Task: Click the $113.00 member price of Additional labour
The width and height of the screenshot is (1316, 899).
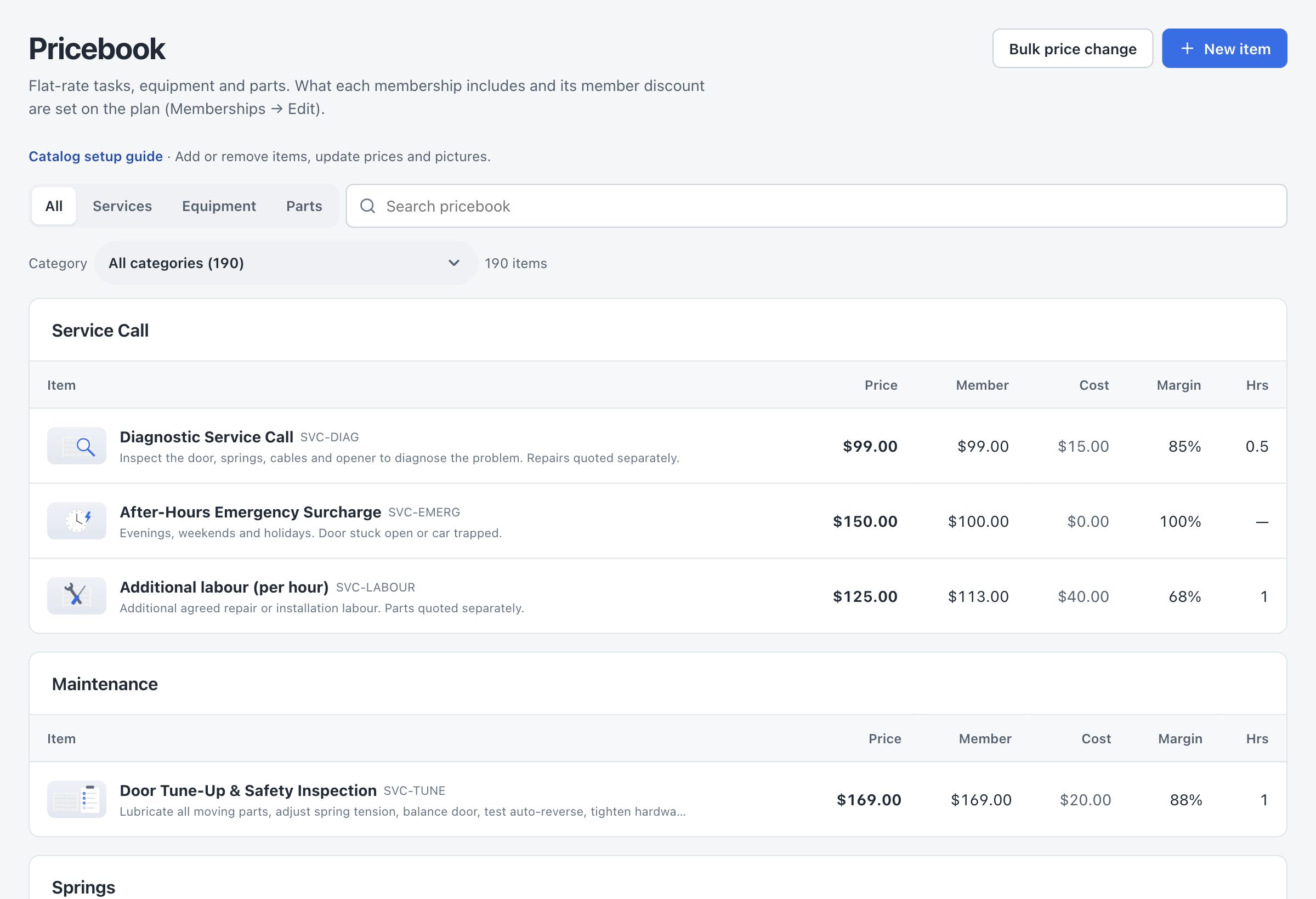Action: pos(978,596)
